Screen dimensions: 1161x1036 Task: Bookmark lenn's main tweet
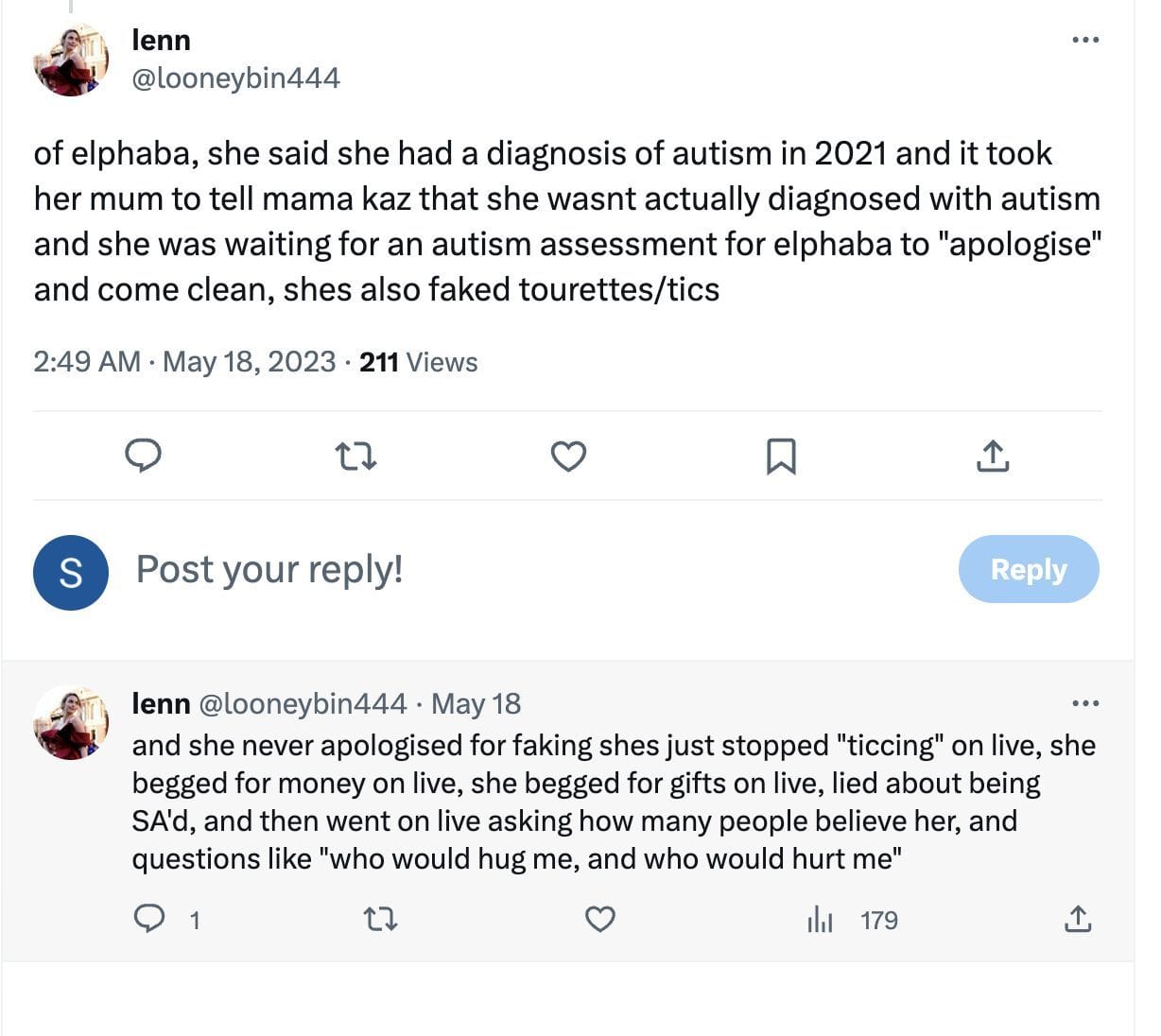click(782, 456)
